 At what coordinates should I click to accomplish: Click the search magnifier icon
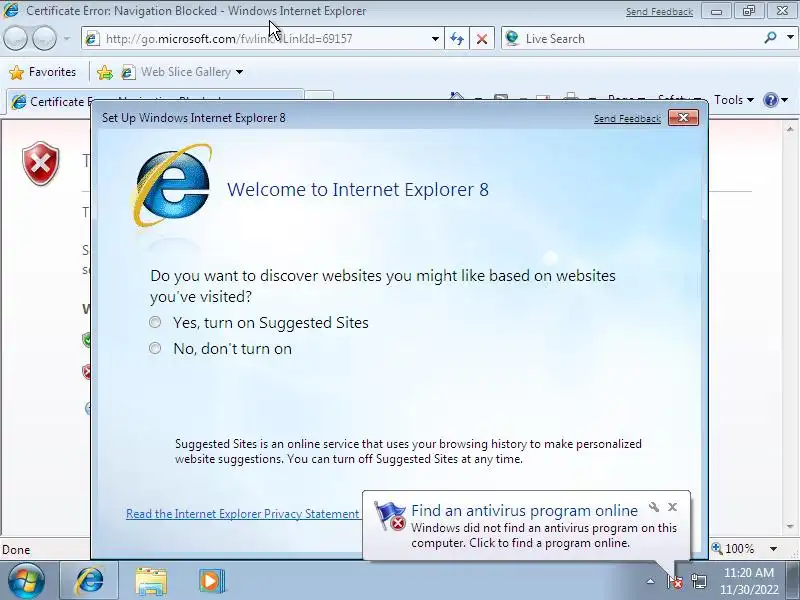(x=770, y=38)
